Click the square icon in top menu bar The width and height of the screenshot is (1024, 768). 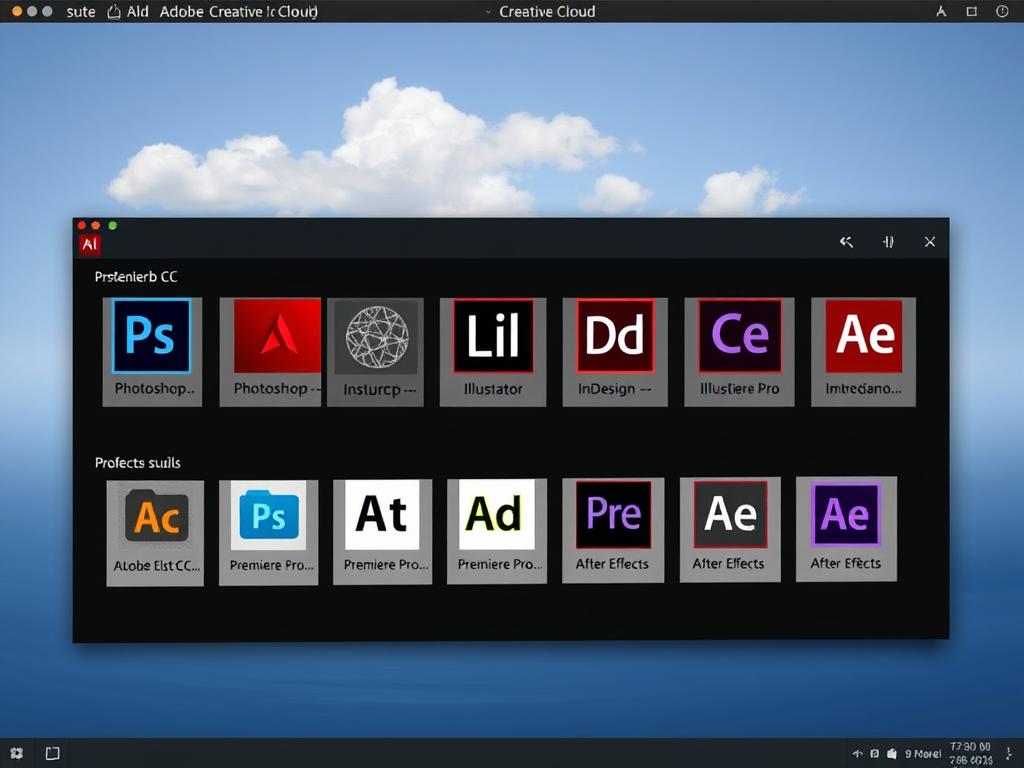pyautogui.click(x=972, y=11)
